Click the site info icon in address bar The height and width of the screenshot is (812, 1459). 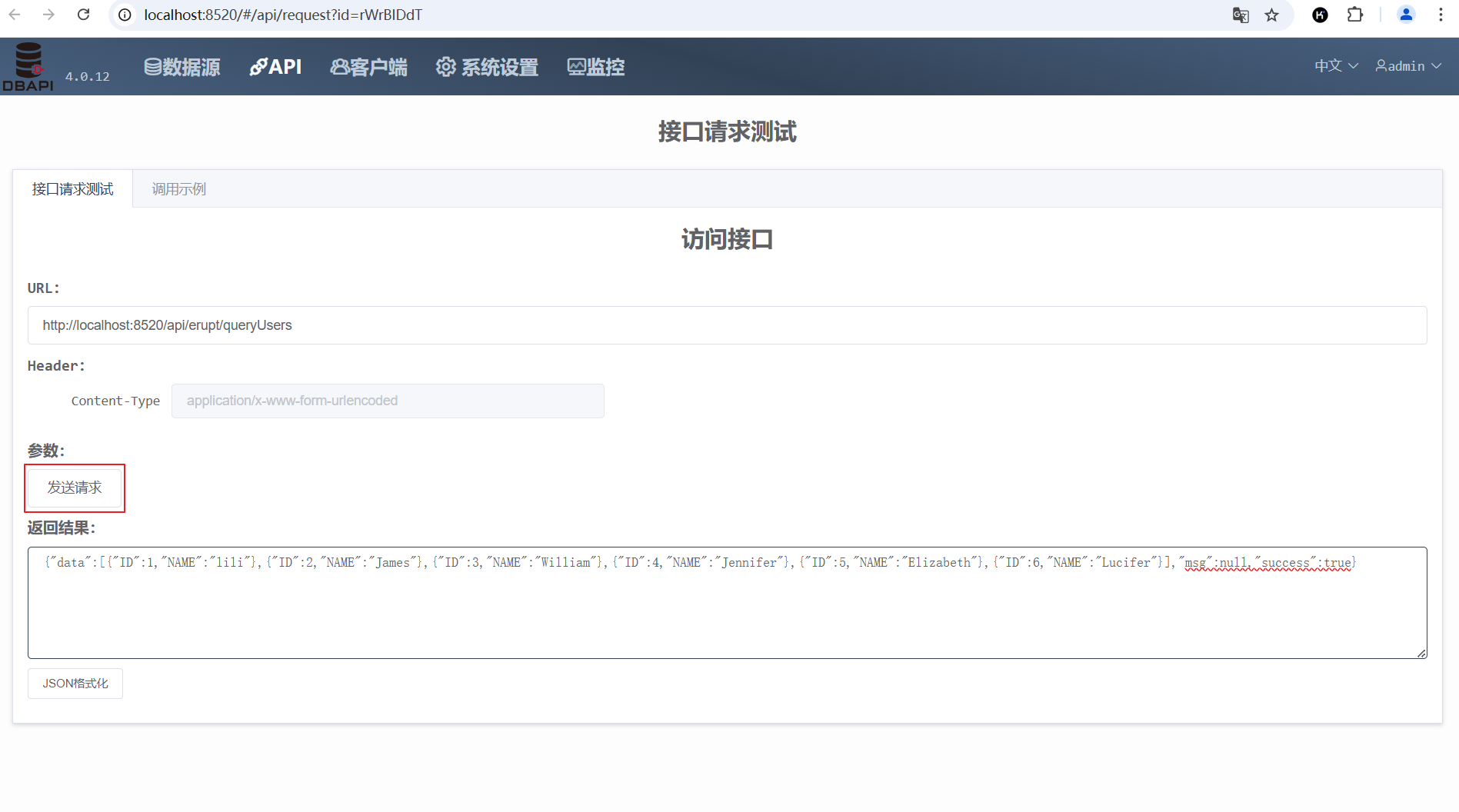125,15
